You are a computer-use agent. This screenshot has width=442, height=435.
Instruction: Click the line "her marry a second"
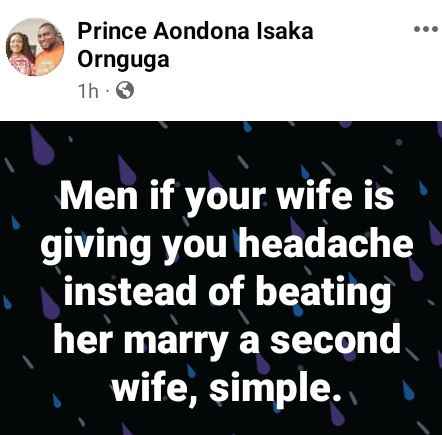pyautogui.click(x=227, y=339)
